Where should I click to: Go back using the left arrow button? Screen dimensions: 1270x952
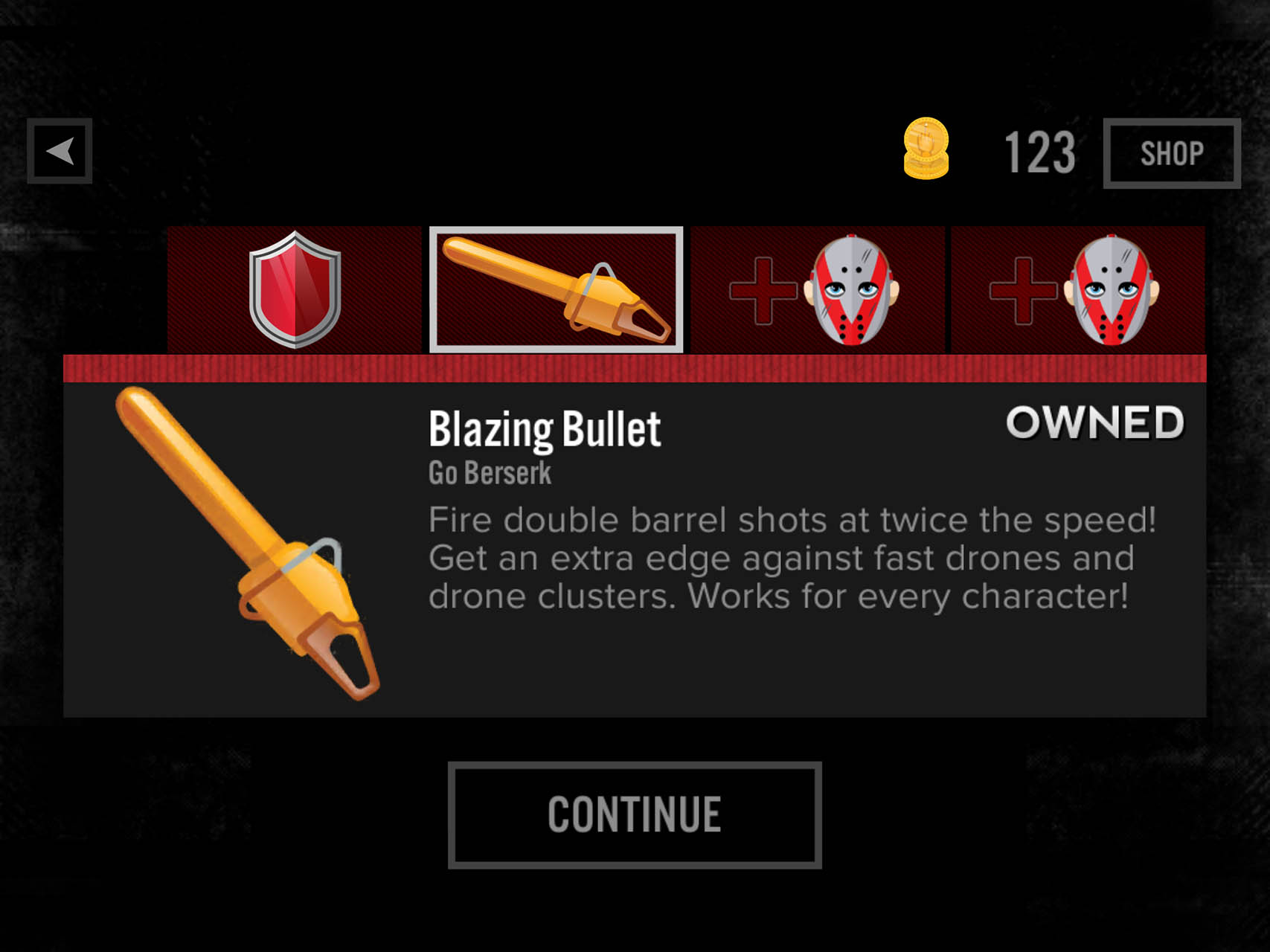(x=60, y=151)
